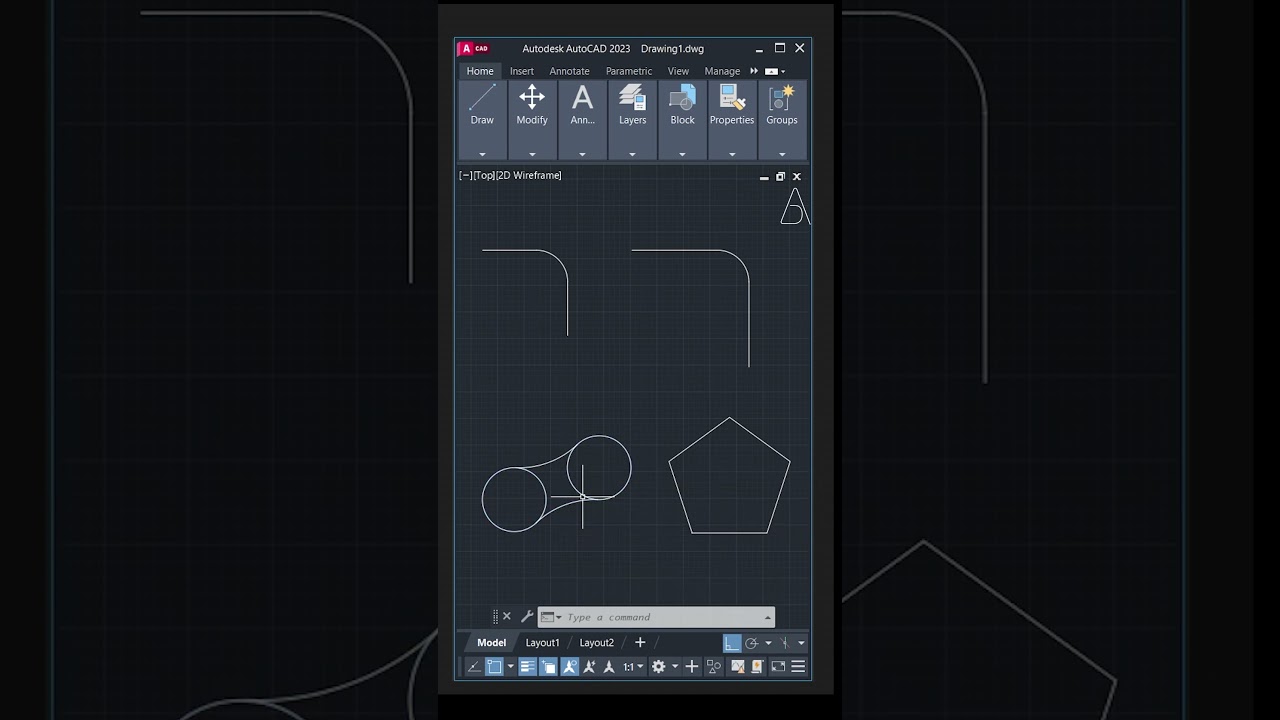Open Object snap settings dropdown arrow
This screenshot has height=720, width=1280.
[510, 667]
